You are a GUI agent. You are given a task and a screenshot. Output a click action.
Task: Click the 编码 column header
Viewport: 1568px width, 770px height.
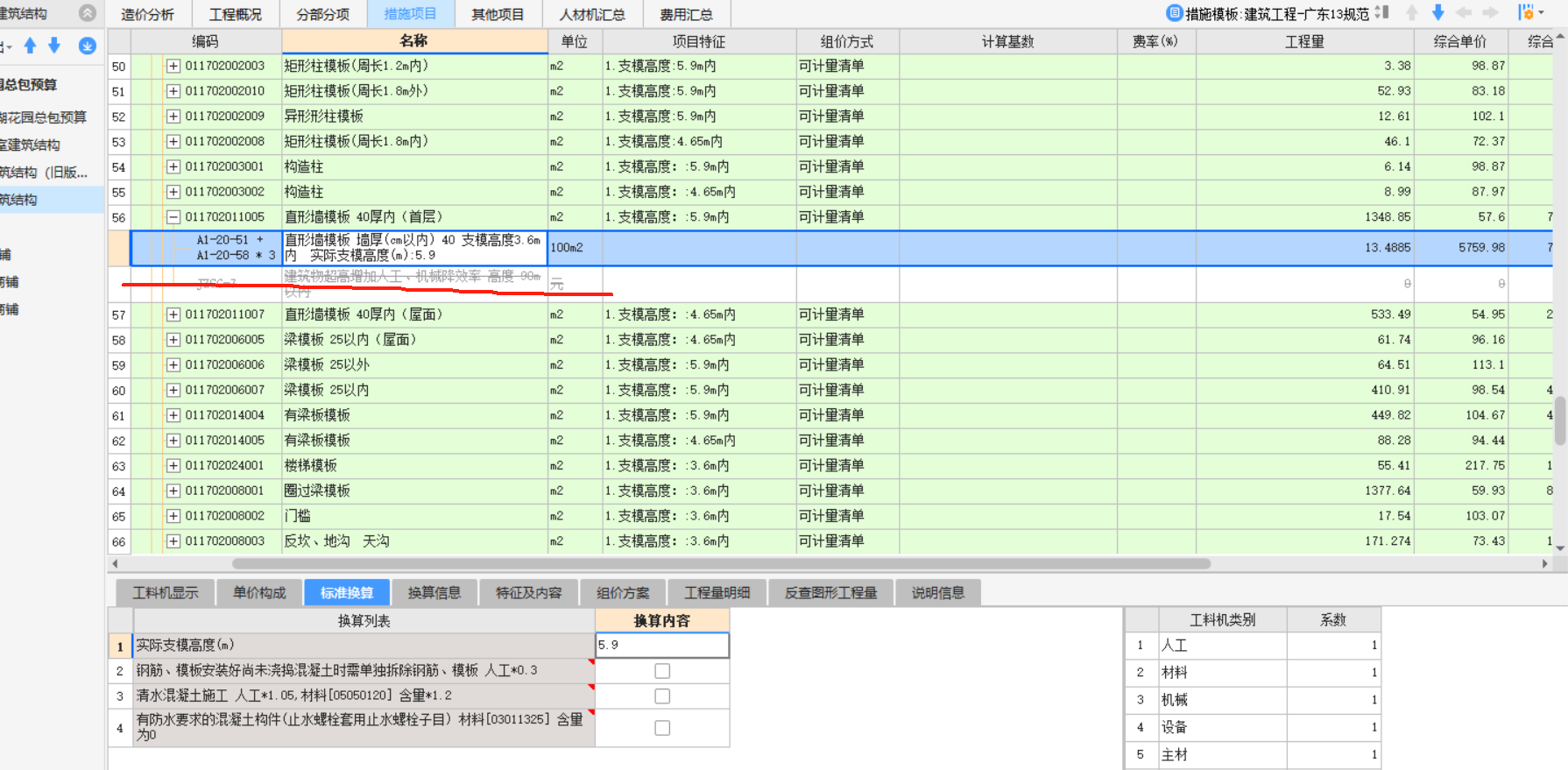tap(206, 41)
